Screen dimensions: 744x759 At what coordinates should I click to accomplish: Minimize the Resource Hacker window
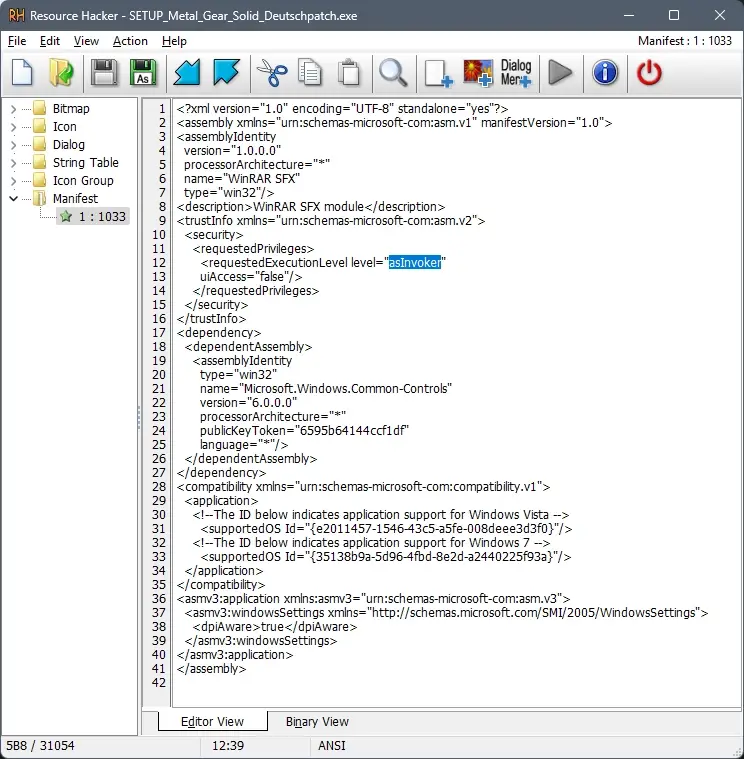click(x=629, y=15)
